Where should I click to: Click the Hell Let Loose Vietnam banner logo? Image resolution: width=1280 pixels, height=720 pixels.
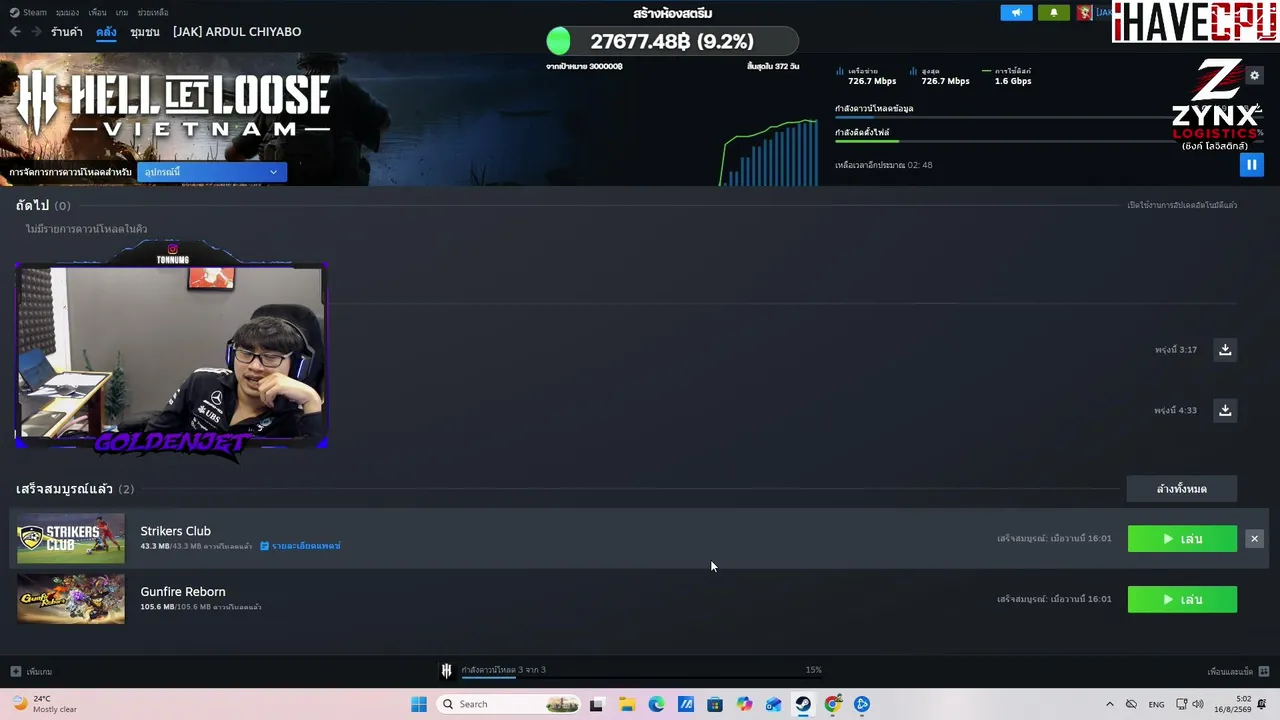coord(173,102)
